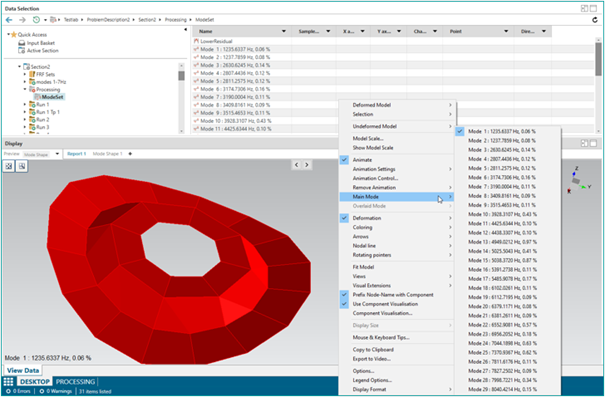Screen dimensions: 605x397
Task: Open the apps grid icon beside DESKTOP
Action: coord(8,382)
